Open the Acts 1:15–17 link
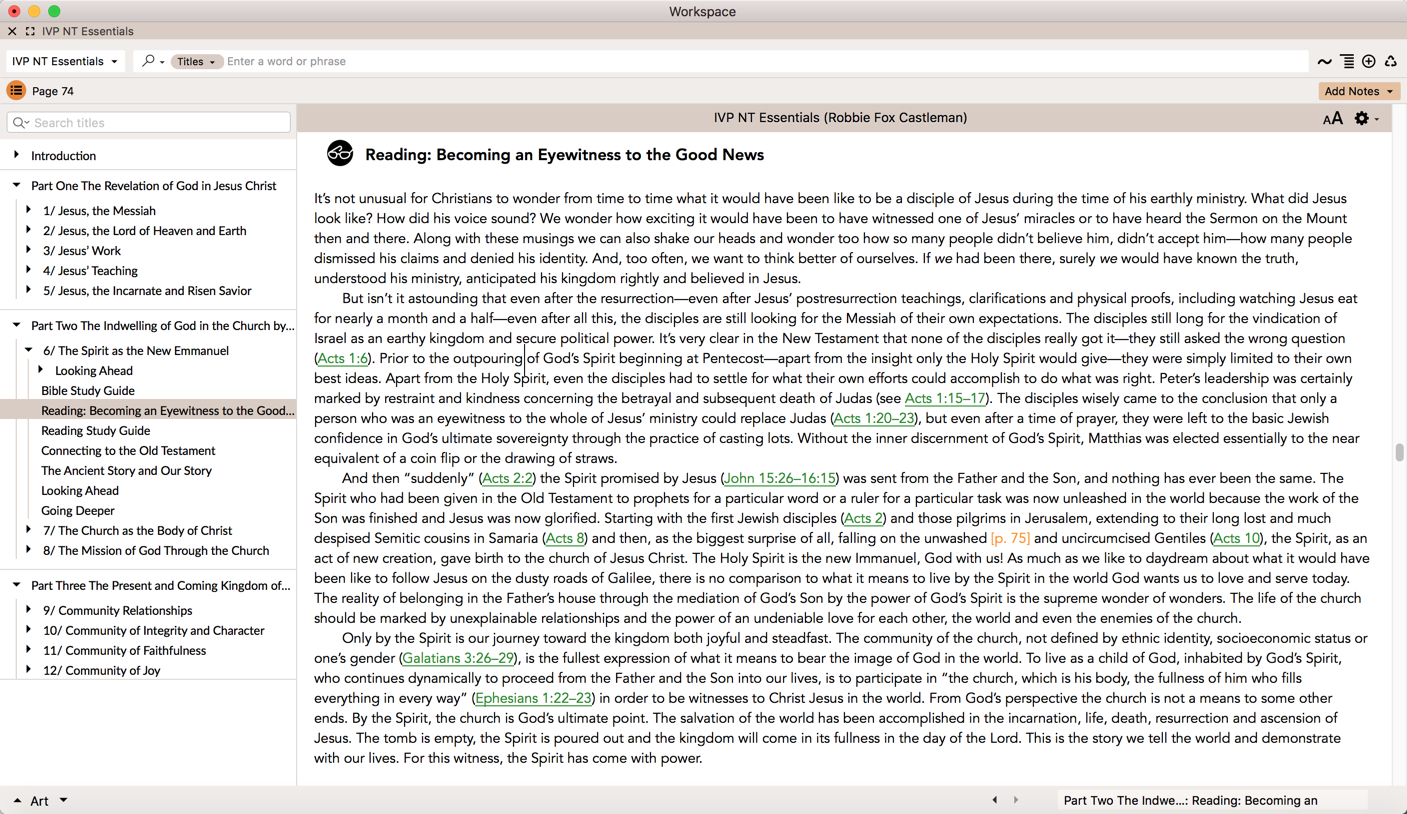This screenshot has height=814, width=1407. 944,398
